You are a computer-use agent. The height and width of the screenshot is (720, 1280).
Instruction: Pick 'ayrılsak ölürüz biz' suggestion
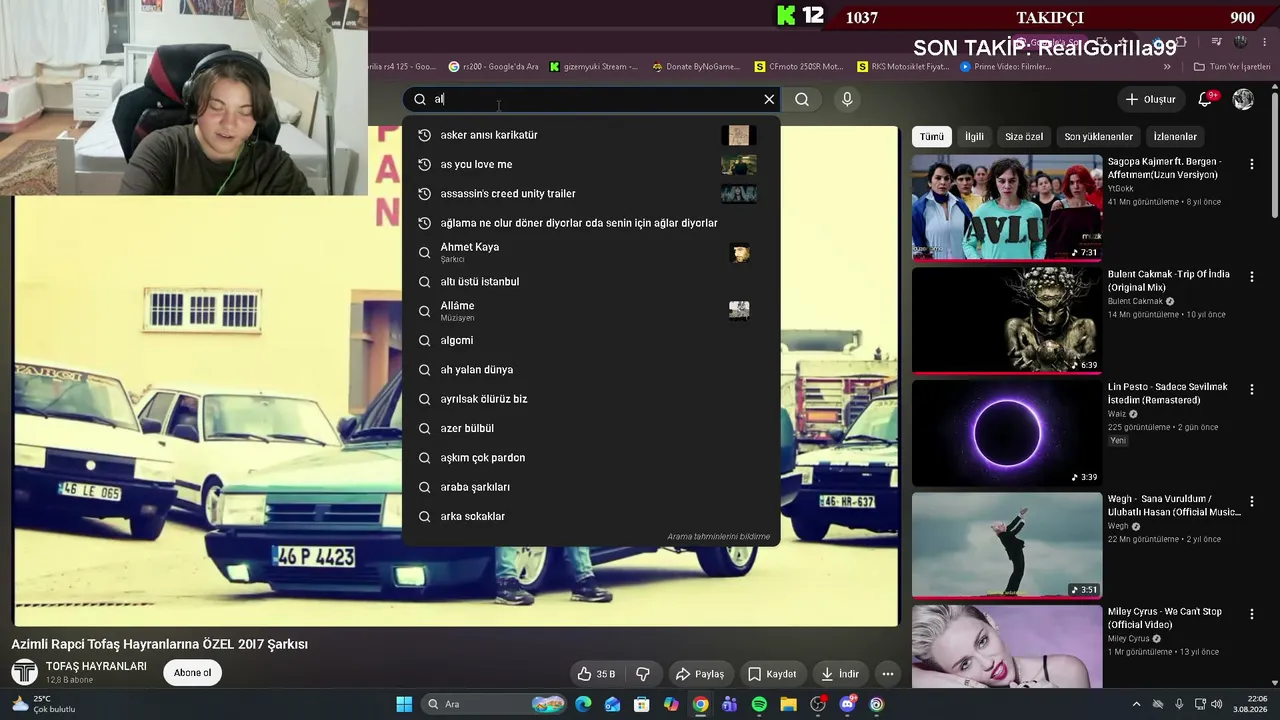pos(591,399)
